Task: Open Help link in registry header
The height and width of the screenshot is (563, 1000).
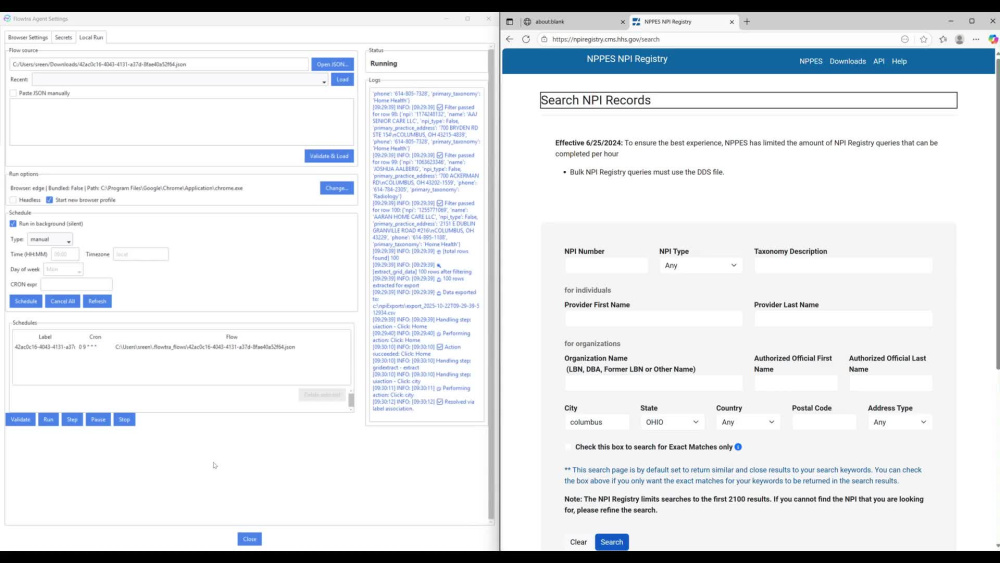Action: pos(899,61)
